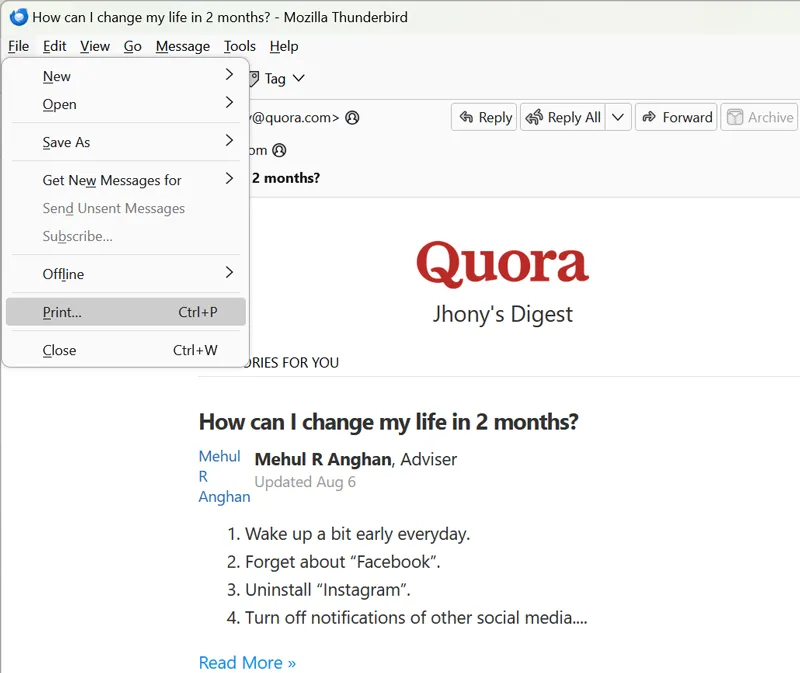Open the Tag dropdown arrow

coord(299,78)
